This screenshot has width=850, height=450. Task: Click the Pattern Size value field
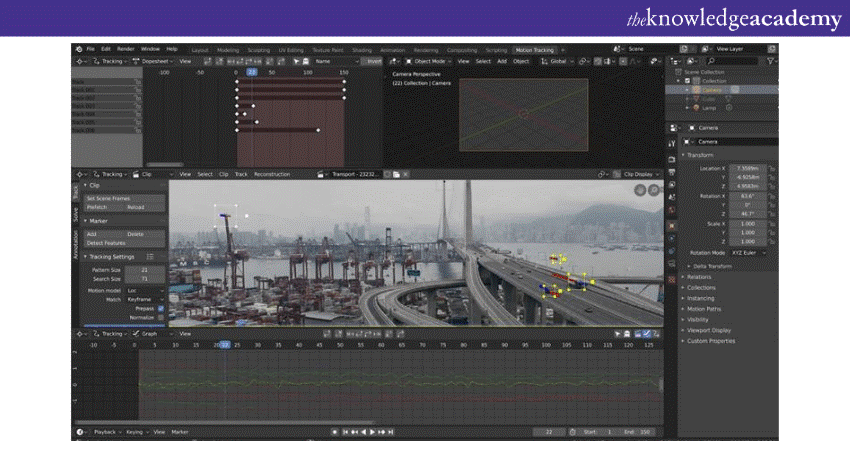pyautogui.click(x=145, y=270)
